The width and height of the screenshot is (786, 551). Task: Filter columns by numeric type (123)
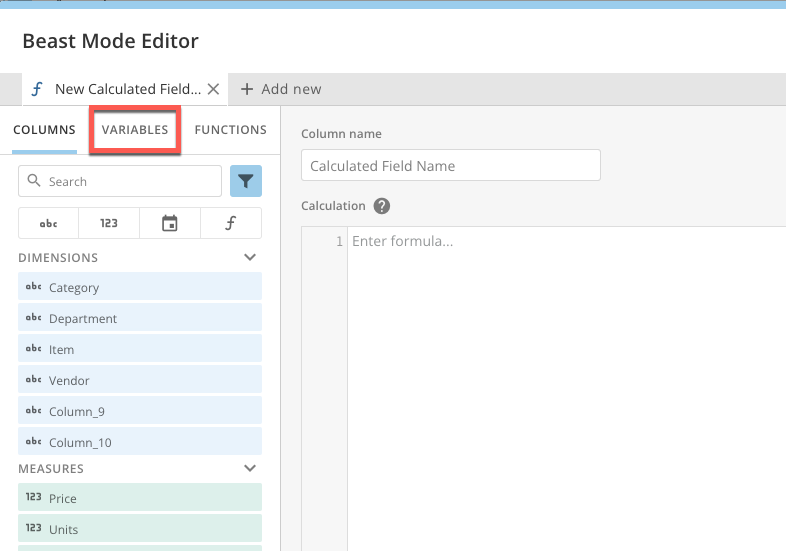pyautogui.click(x=109, y=224)
